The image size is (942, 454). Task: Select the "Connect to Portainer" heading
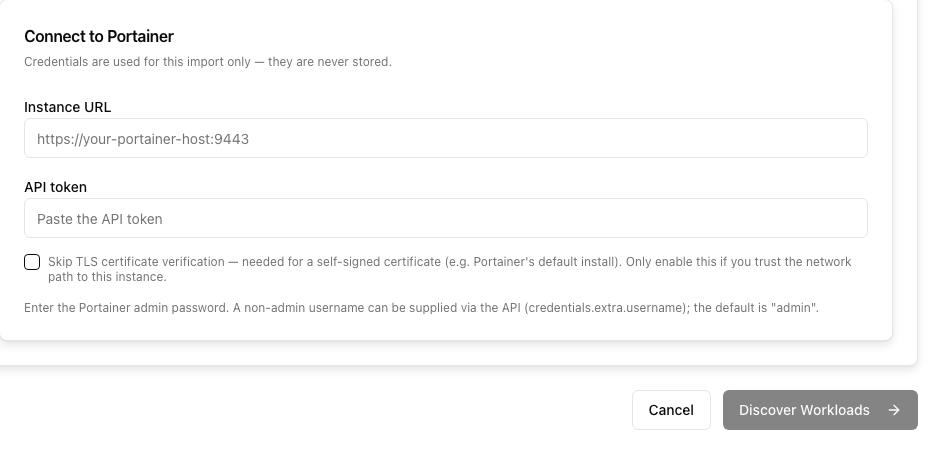[99, 36]
